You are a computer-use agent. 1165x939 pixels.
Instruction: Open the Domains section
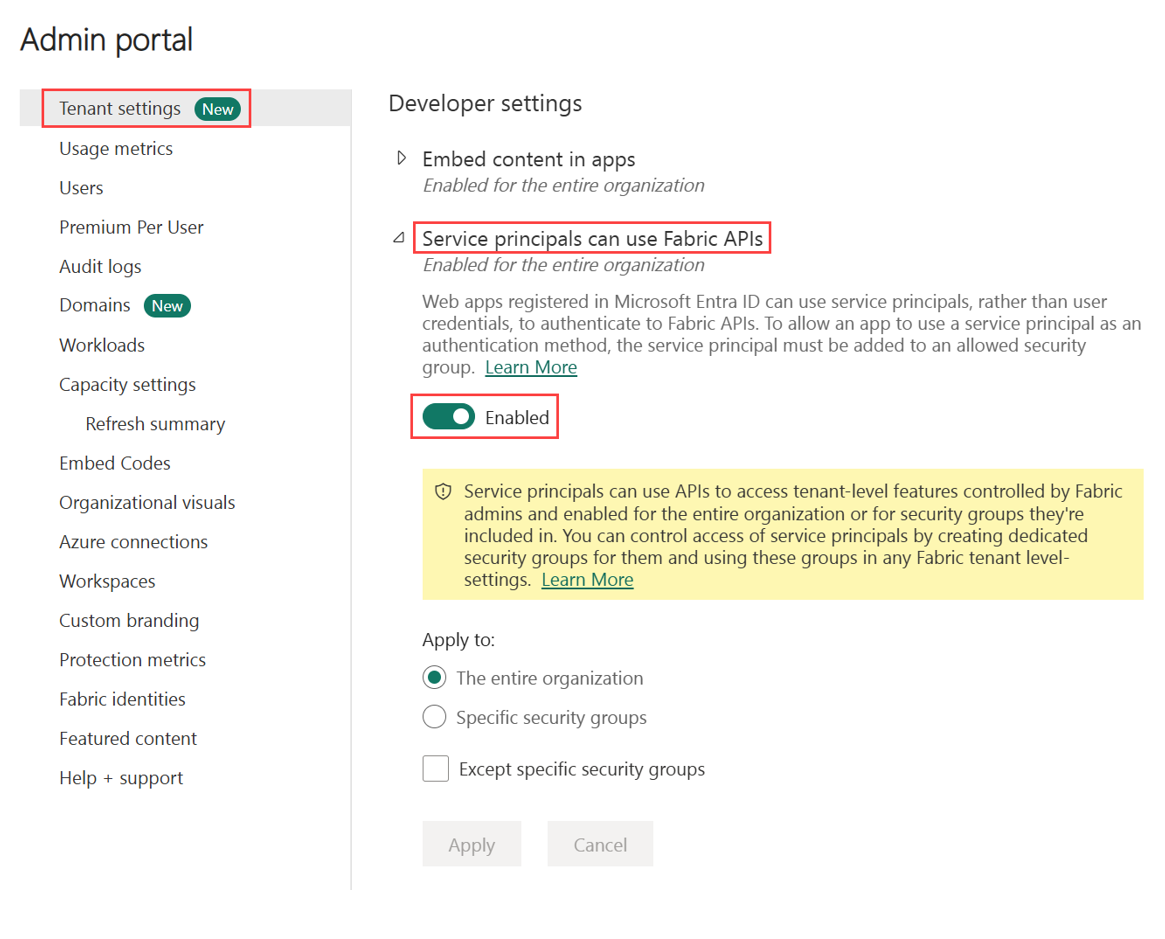pos(94,305)
